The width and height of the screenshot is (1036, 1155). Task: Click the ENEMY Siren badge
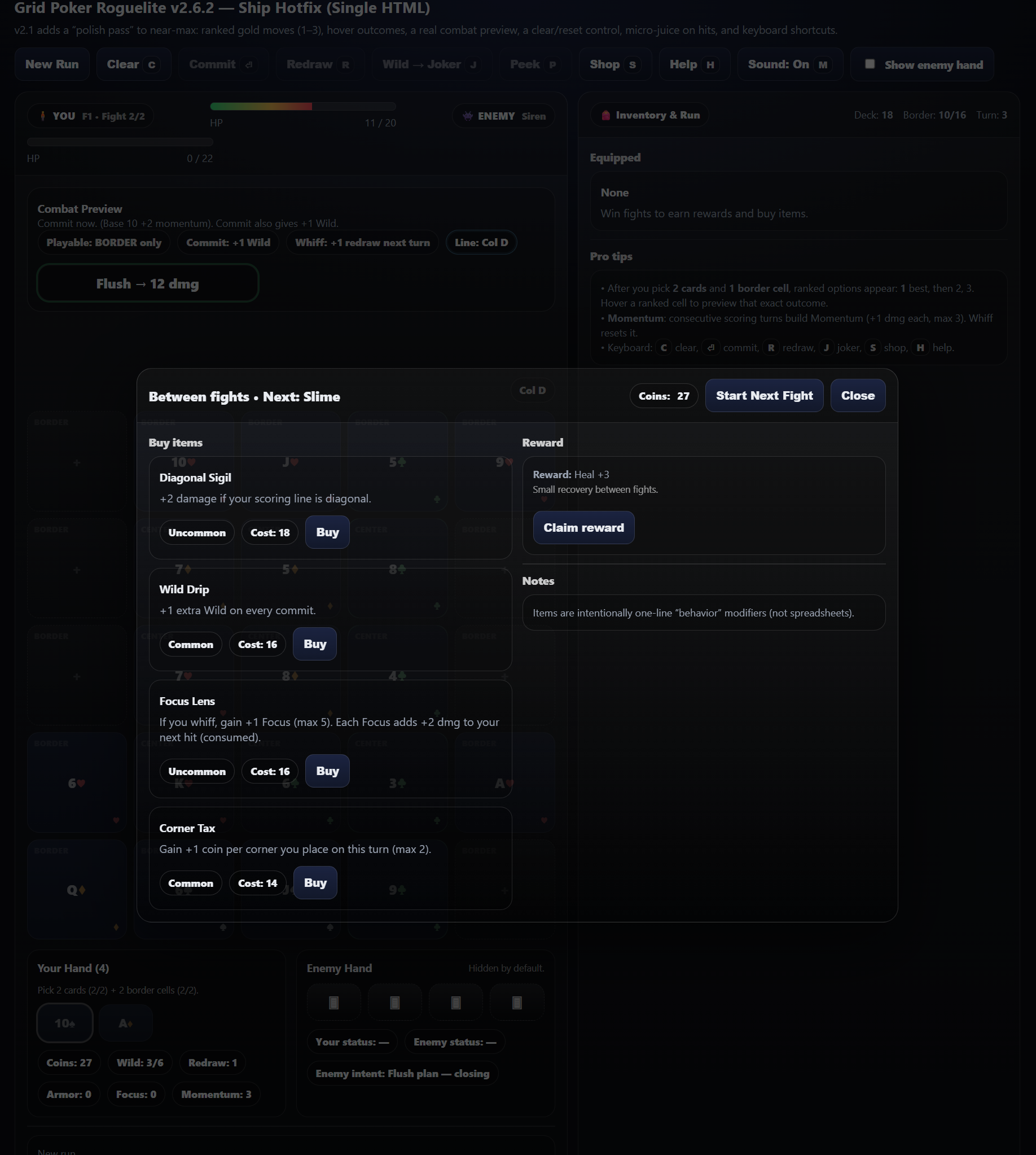pyautogui.click(x=503, y=116)
